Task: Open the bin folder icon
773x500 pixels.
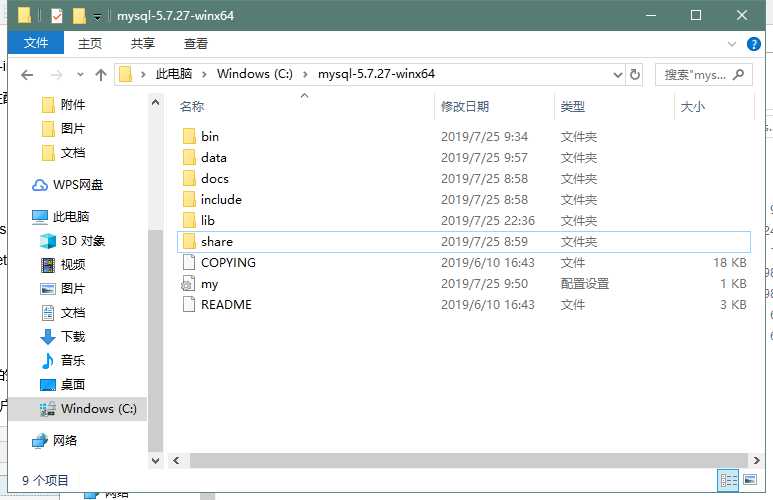Action: (189, 137)
